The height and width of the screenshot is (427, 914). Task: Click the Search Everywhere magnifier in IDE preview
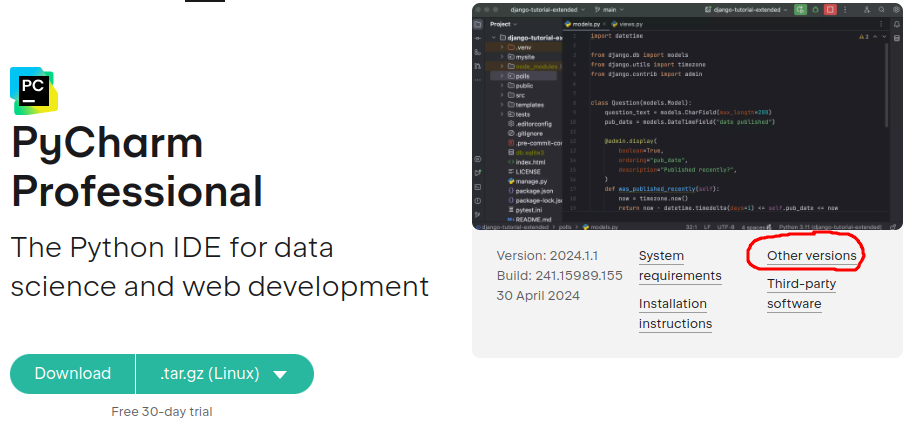click(x=881, y=10)
